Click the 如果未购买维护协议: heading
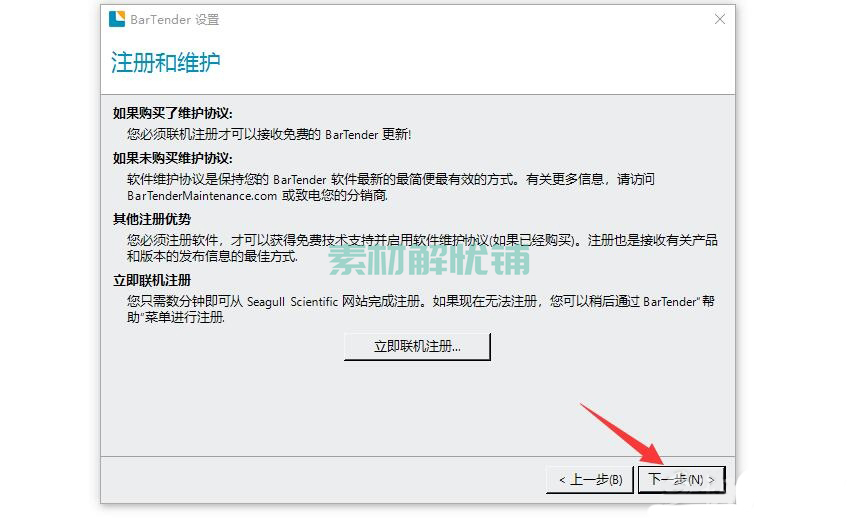This screenshot has width=858, height=518. 172,158
